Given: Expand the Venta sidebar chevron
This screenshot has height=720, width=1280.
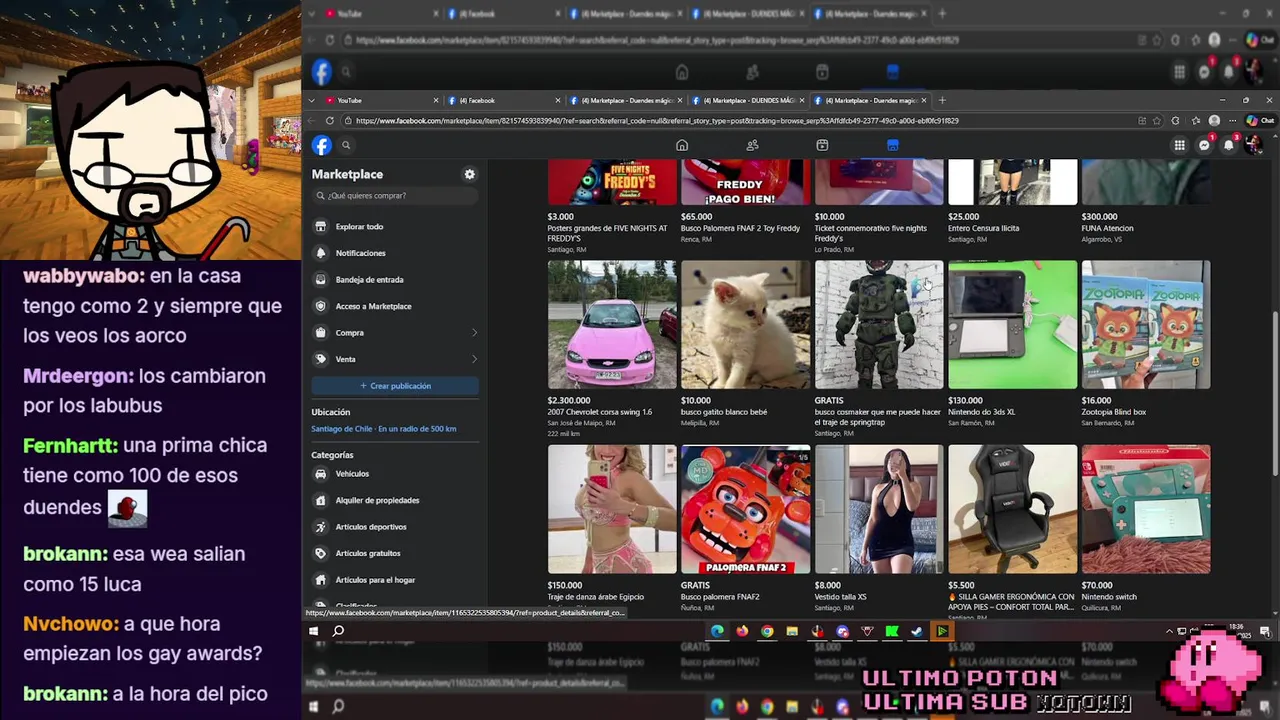Looking at the screenshot, I should (x=474, y=359).
